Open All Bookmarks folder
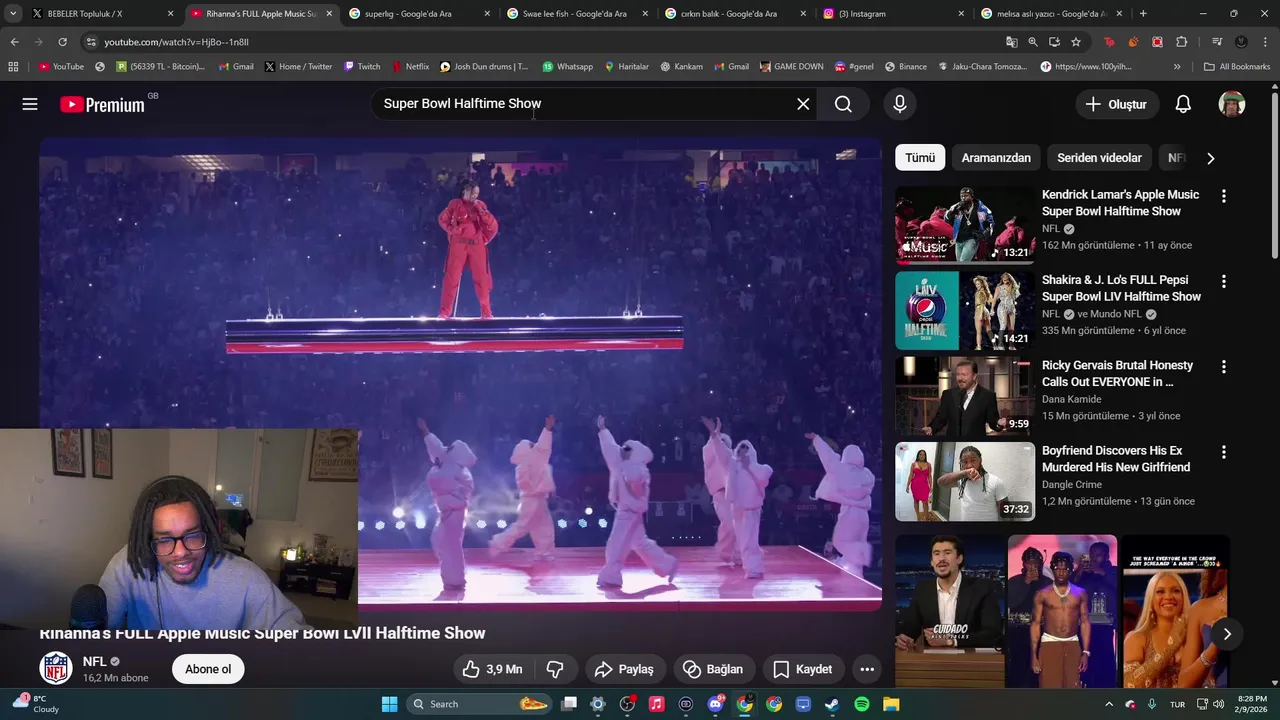 point(1237,67)
